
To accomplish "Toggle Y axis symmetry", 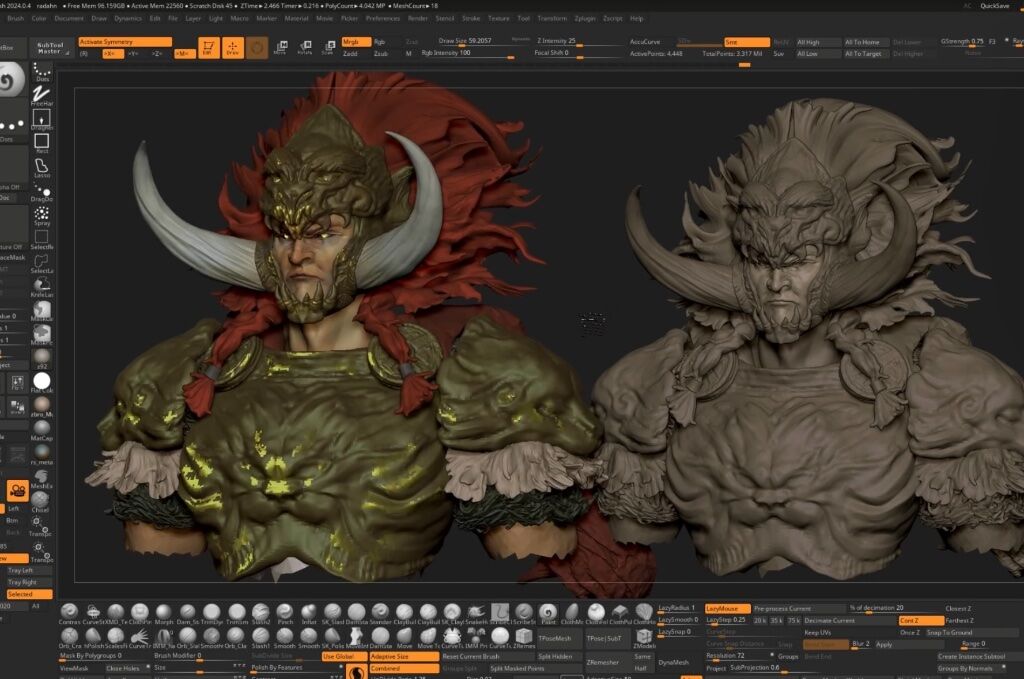I will coord(133,54).
